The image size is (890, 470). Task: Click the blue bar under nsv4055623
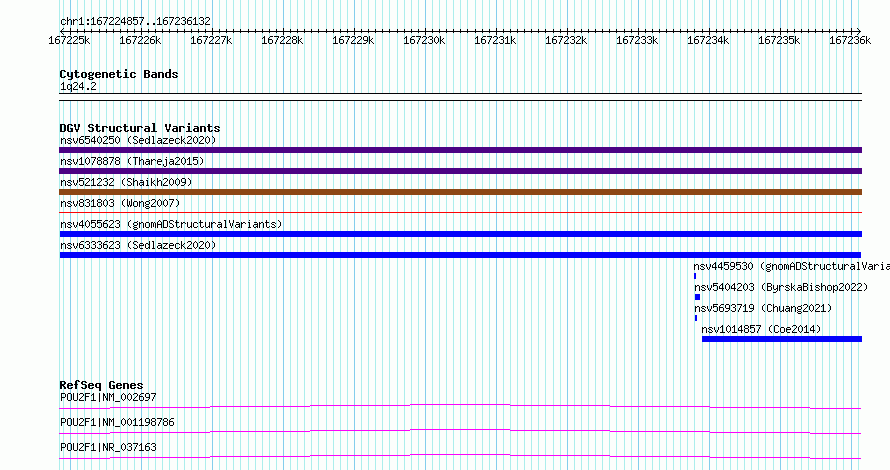[x=460, y=234]
